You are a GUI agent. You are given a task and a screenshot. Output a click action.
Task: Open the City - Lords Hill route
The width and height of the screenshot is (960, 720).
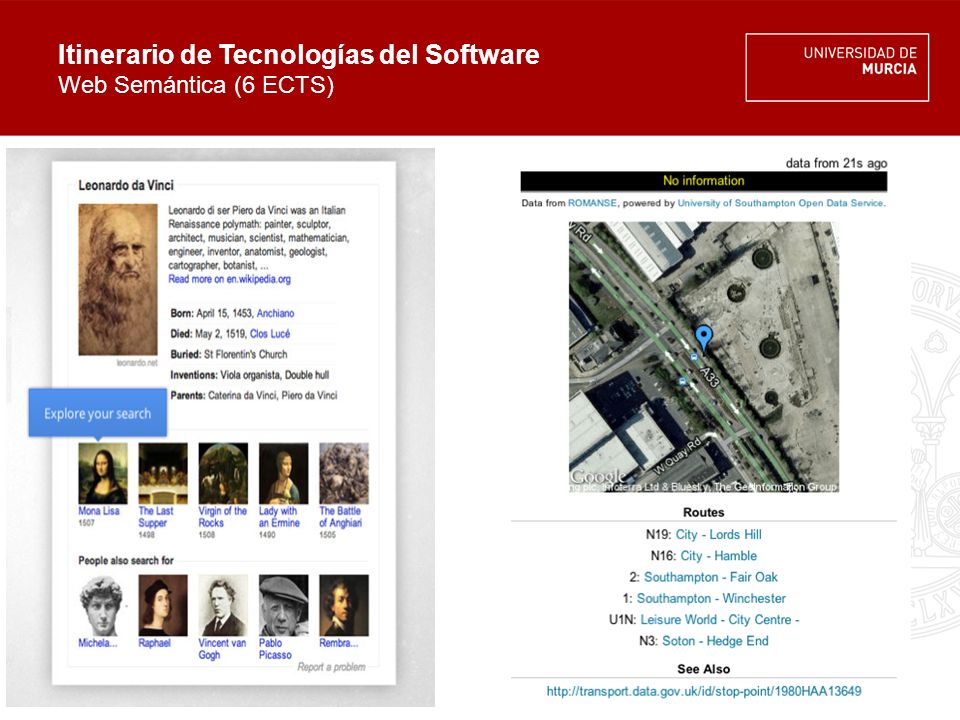(719, 534)
